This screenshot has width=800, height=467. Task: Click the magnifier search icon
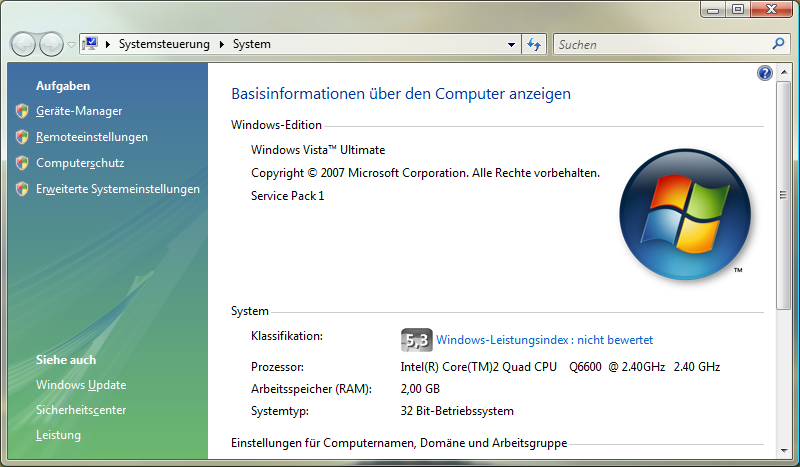[778, 44]
